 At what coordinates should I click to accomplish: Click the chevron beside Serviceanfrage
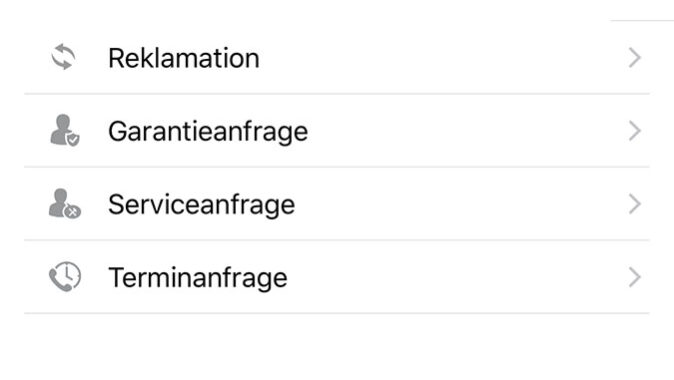(x=635, y=204)
